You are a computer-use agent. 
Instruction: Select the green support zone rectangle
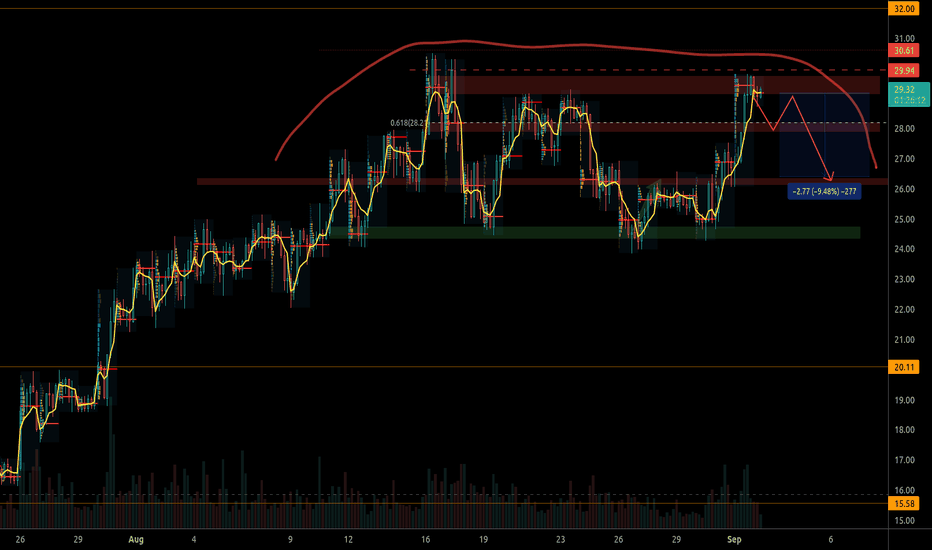[x=594, y=232]
